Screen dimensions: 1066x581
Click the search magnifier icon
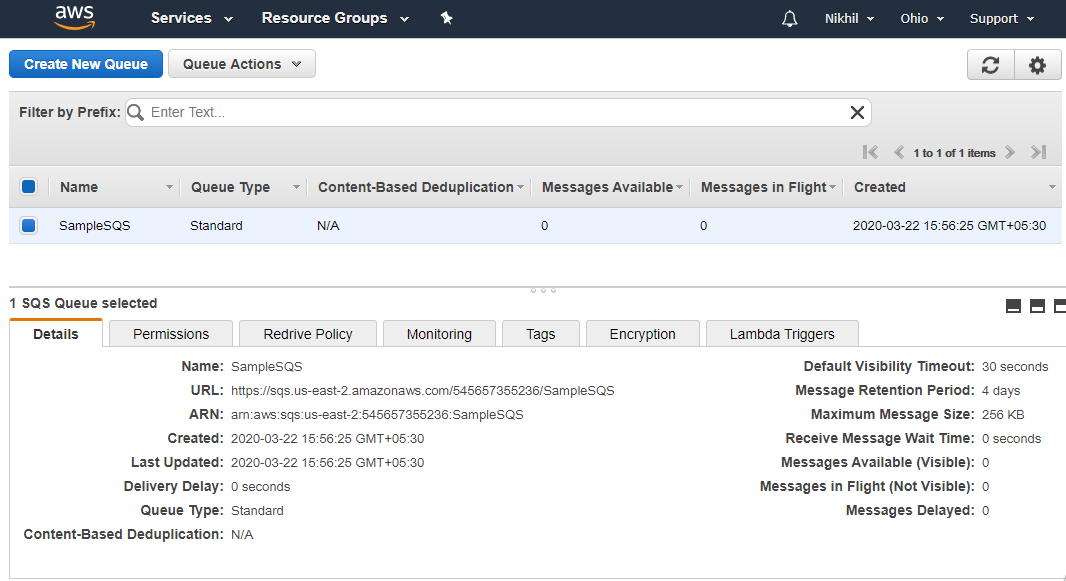click(136, 112)
